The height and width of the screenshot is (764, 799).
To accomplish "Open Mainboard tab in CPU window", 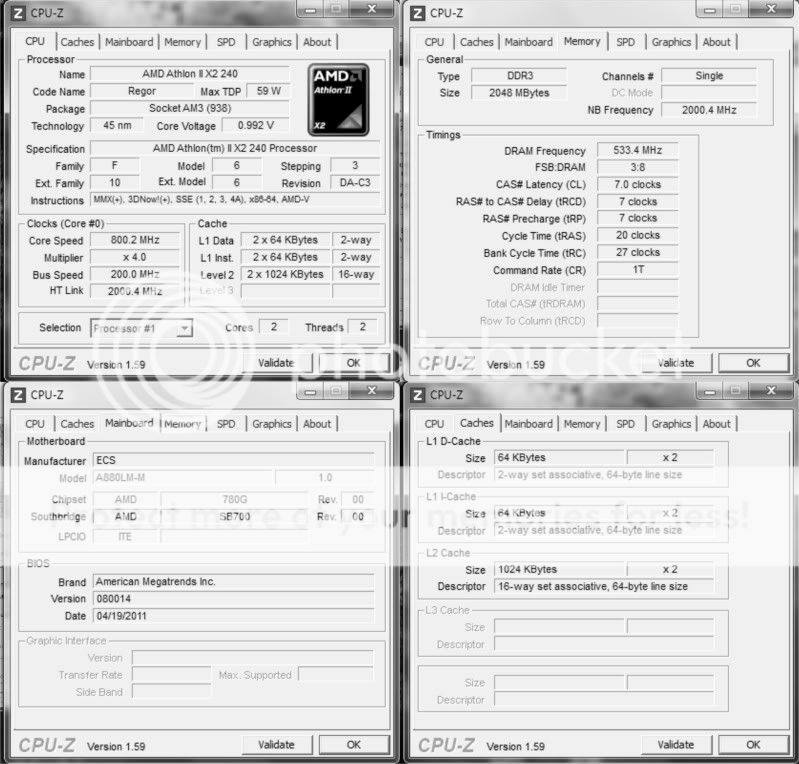I will tap(129, 42).
